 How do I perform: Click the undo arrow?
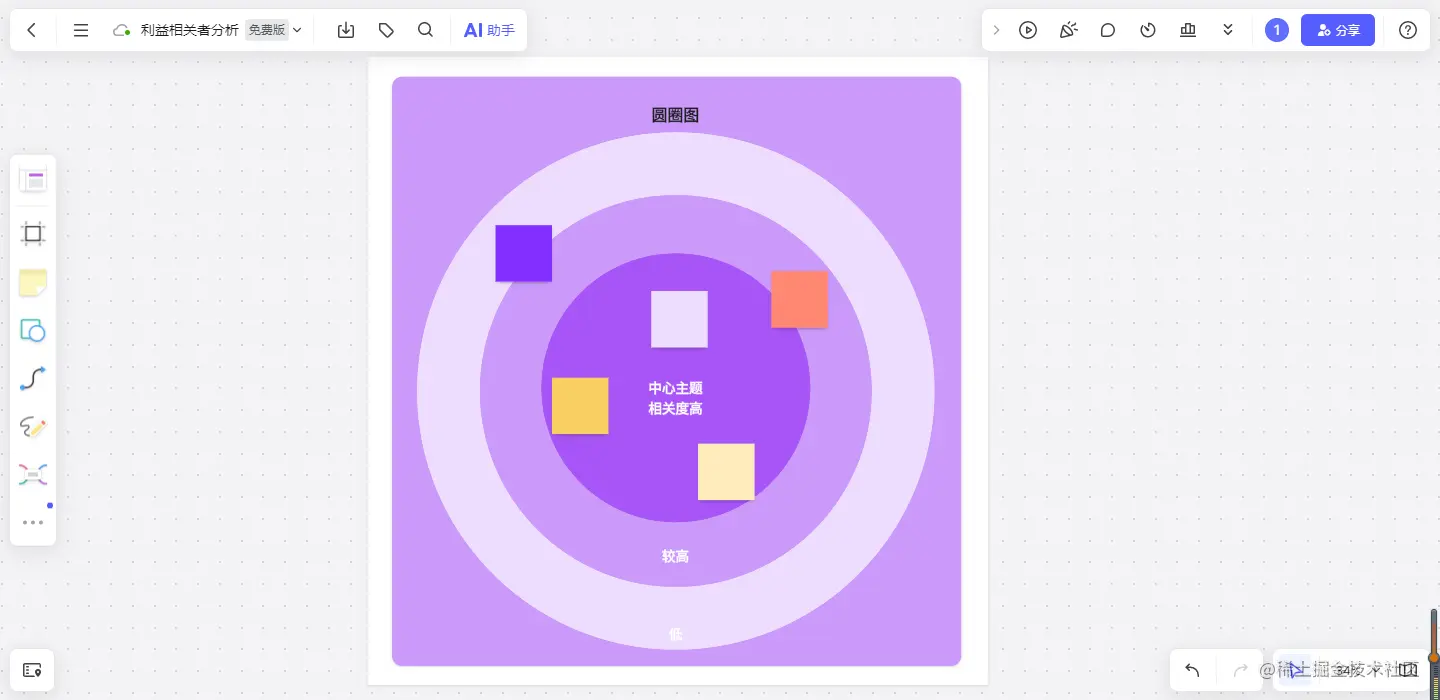[1192, 670]
